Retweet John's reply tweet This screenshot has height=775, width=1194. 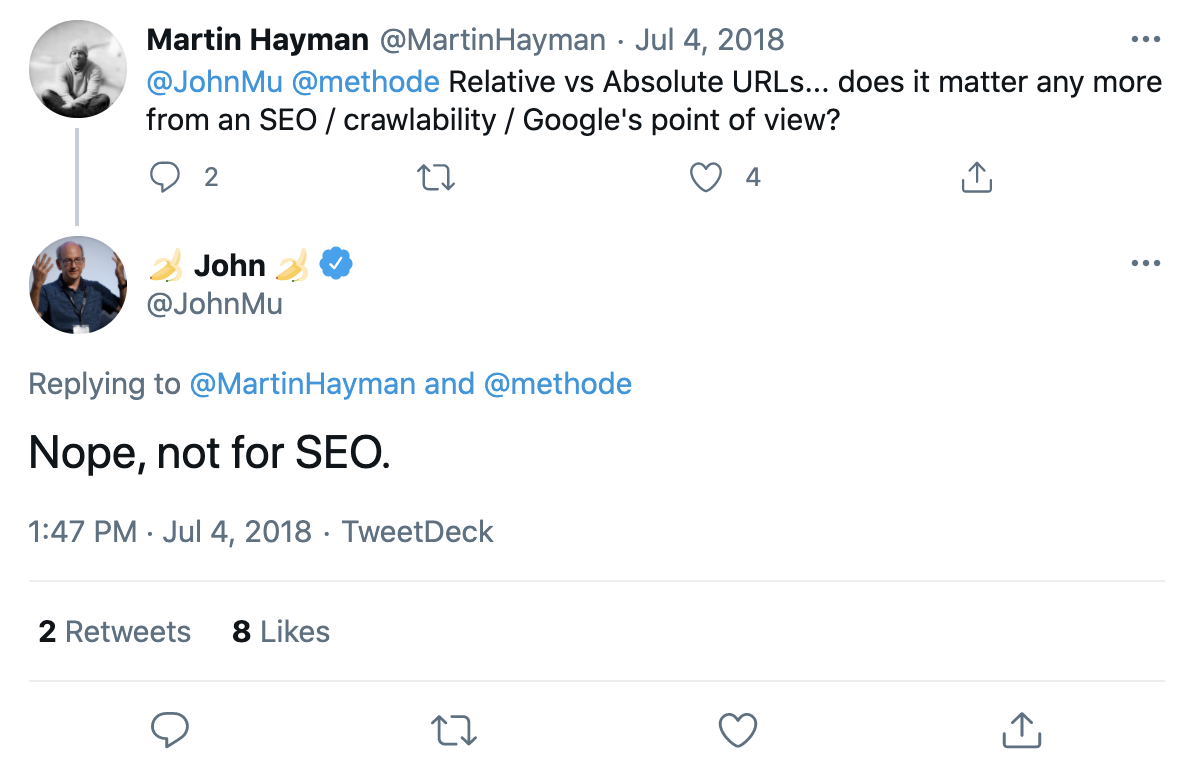coord(453,730)
